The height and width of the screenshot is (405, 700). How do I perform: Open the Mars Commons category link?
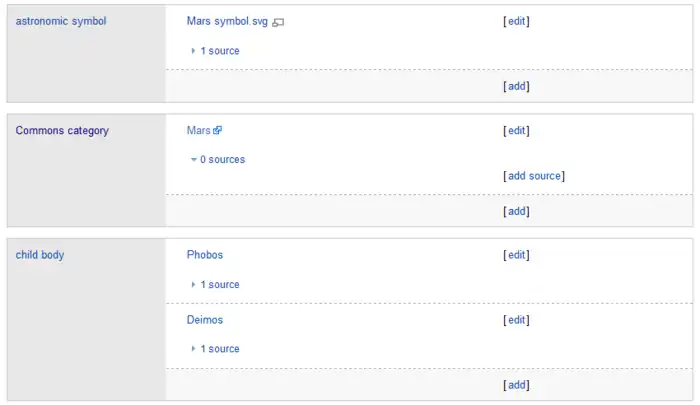tap(198, 131)
